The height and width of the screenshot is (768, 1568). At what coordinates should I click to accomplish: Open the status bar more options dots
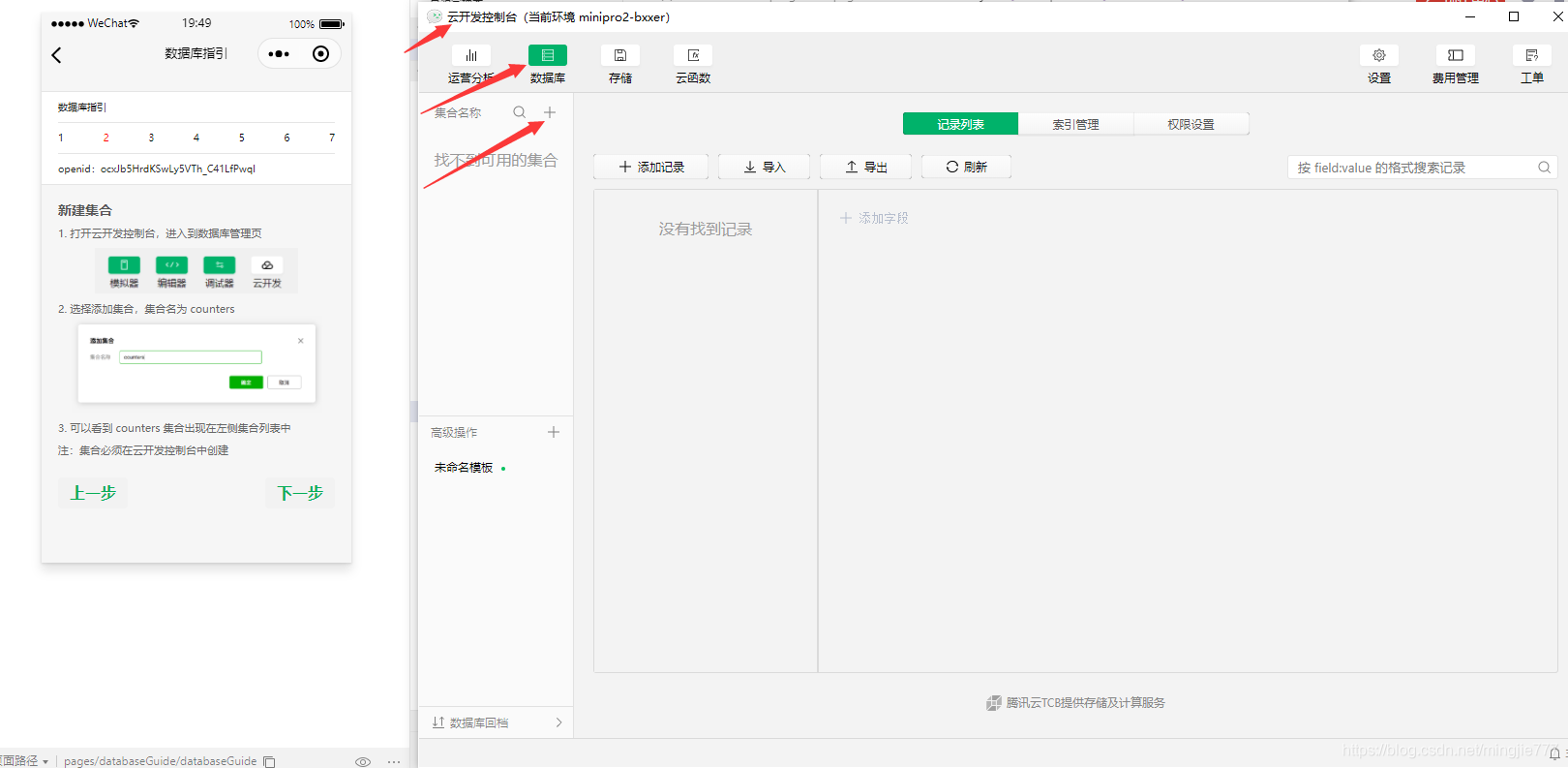click(x=394, y=761)
